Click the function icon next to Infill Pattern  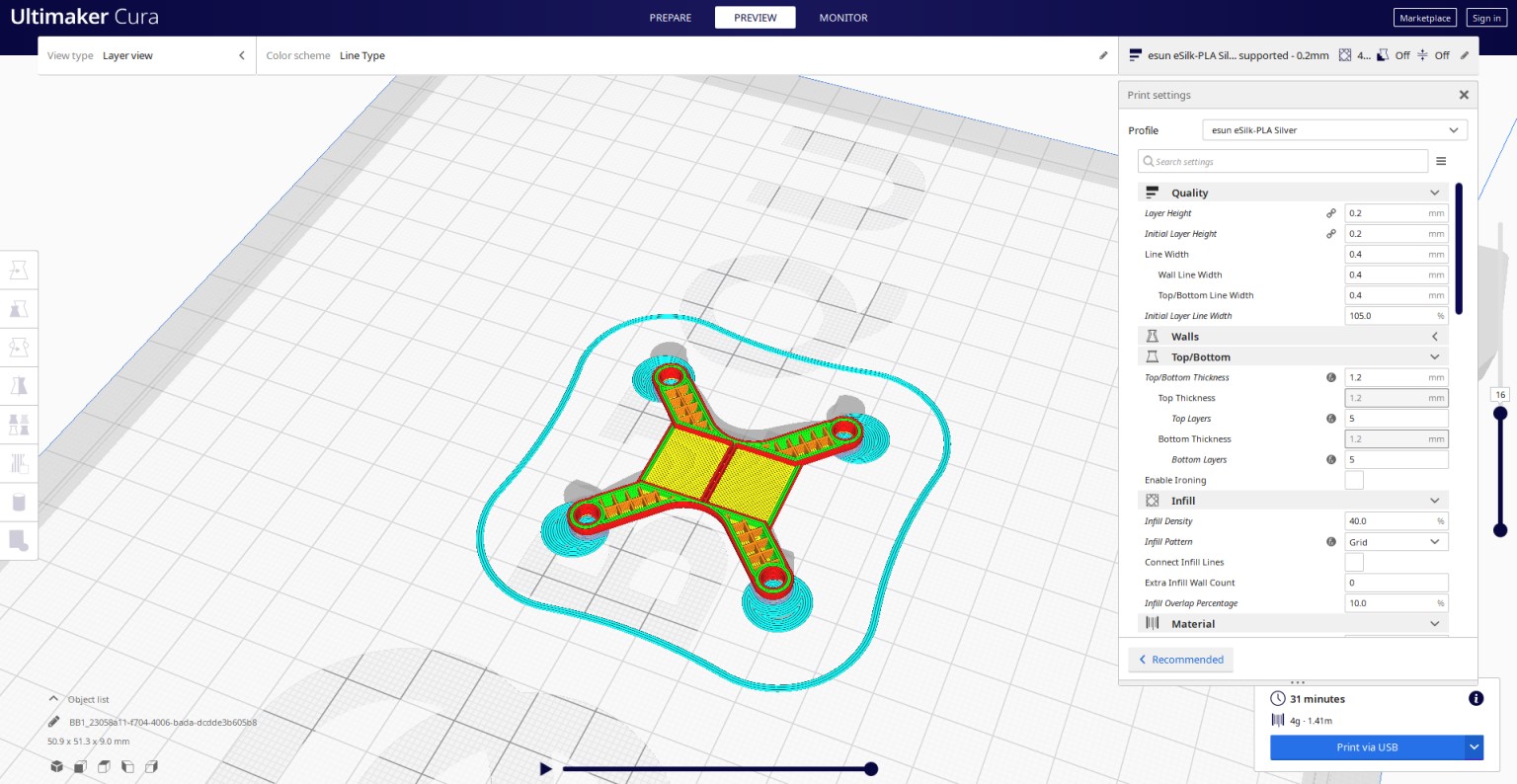1331,541
